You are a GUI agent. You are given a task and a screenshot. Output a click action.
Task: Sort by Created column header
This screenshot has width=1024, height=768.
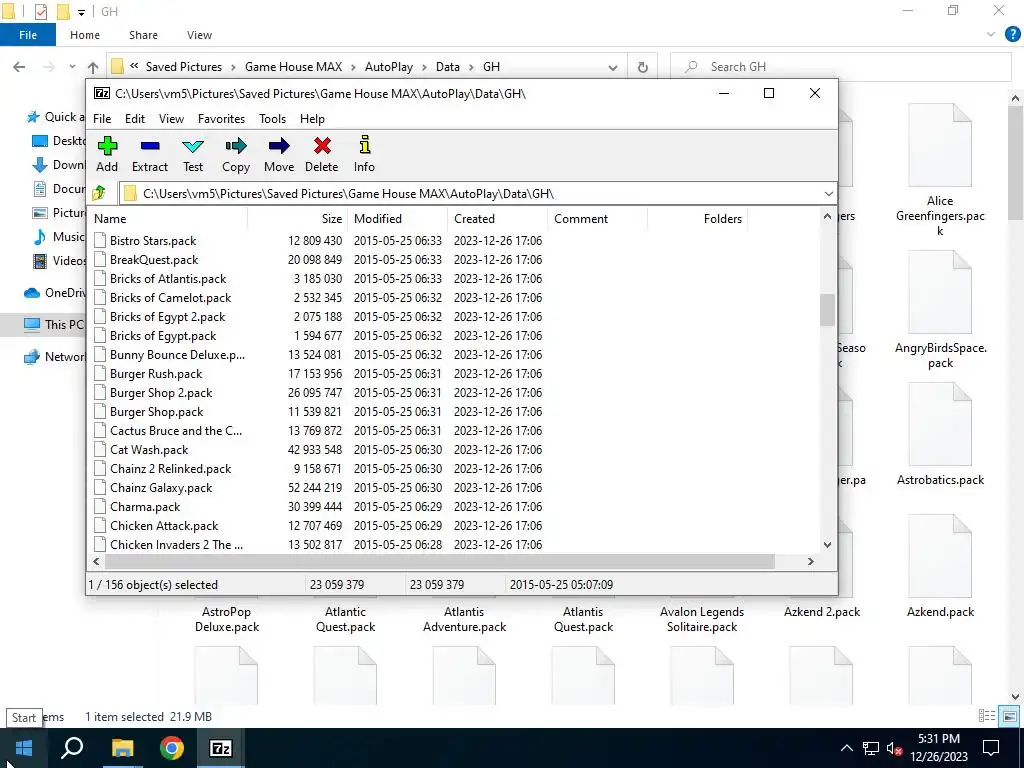pos(498,219)
